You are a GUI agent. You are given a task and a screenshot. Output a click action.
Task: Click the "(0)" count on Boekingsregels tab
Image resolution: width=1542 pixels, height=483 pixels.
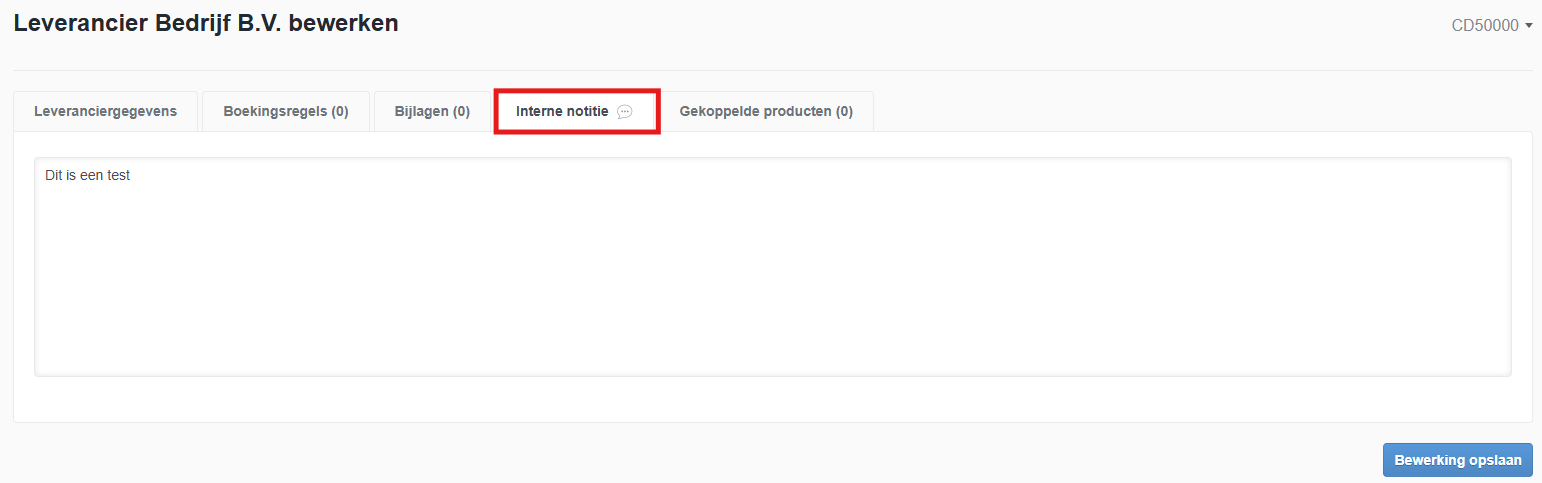[337, 111]
